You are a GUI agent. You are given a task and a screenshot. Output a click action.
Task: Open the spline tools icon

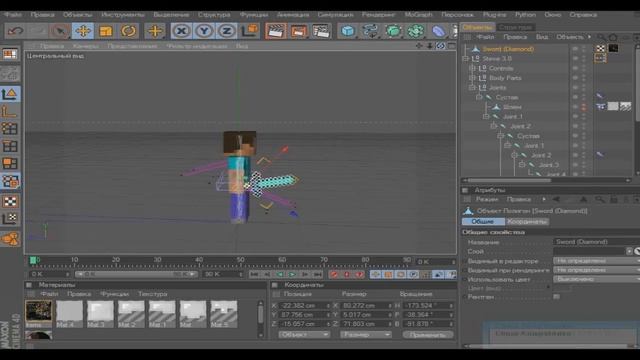click(371, 31)
